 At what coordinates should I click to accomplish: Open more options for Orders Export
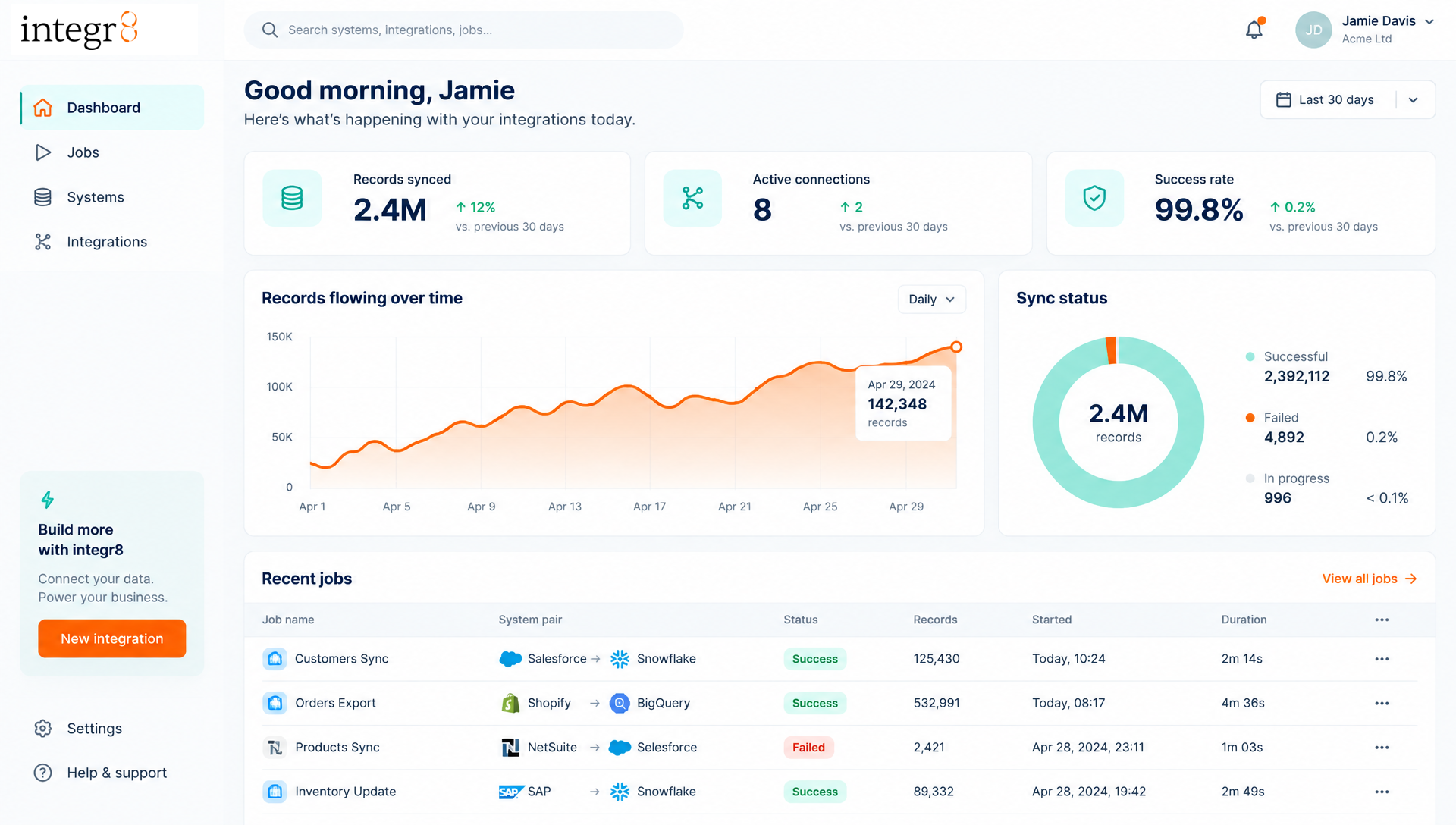1382,703
